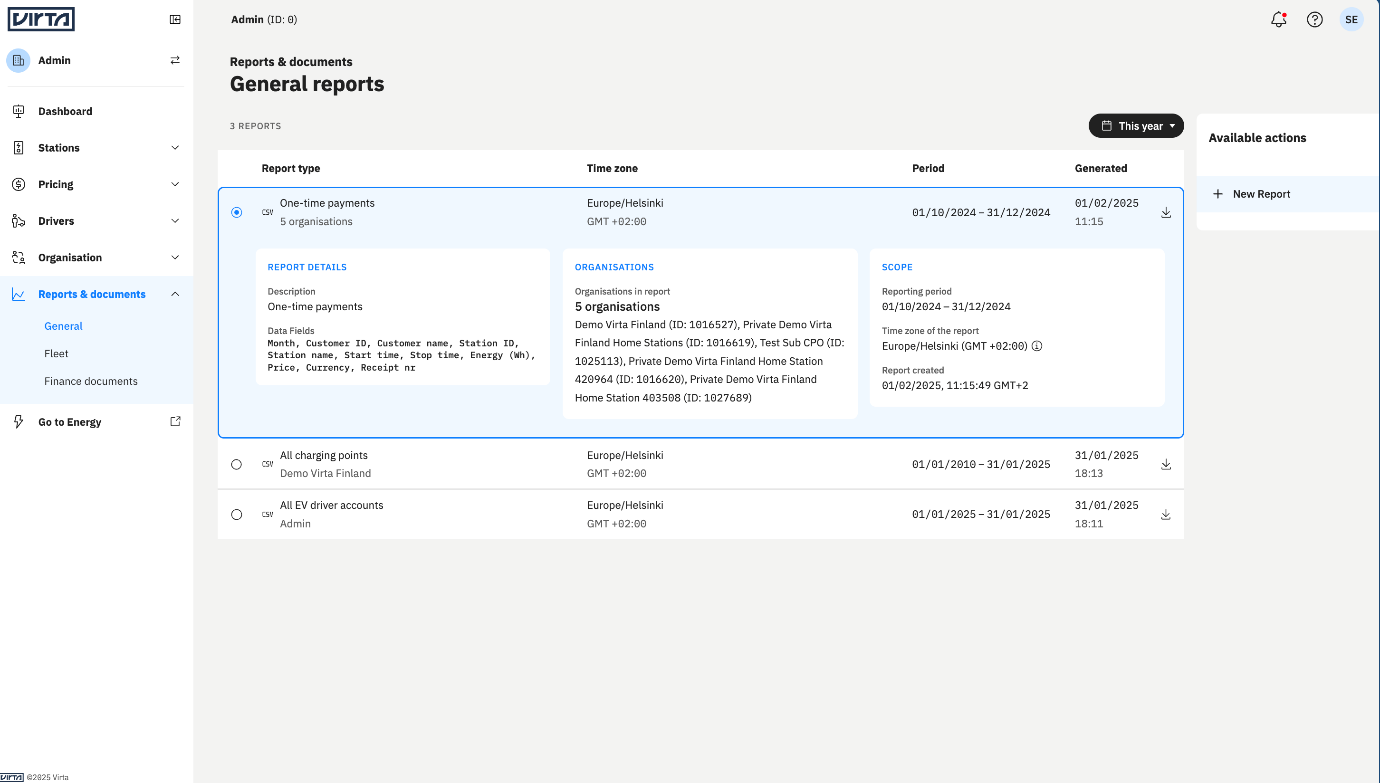Viewport: 1380px width, 783px height.
Task: Select the One-time payments radio button
Action: coord(236,212)
